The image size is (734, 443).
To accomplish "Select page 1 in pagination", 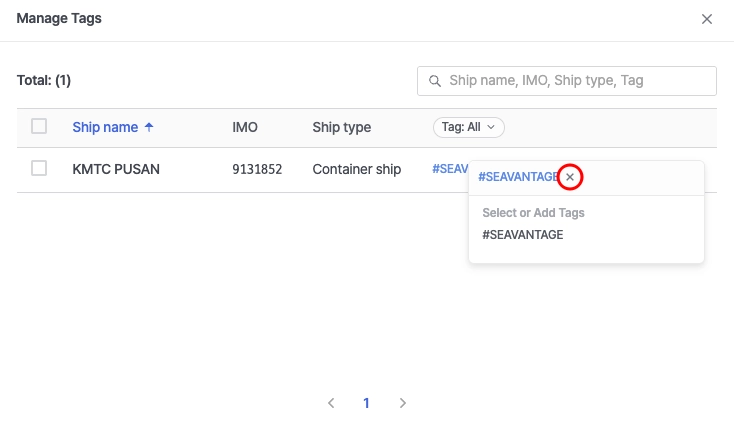I will click(x=367, y=403).
